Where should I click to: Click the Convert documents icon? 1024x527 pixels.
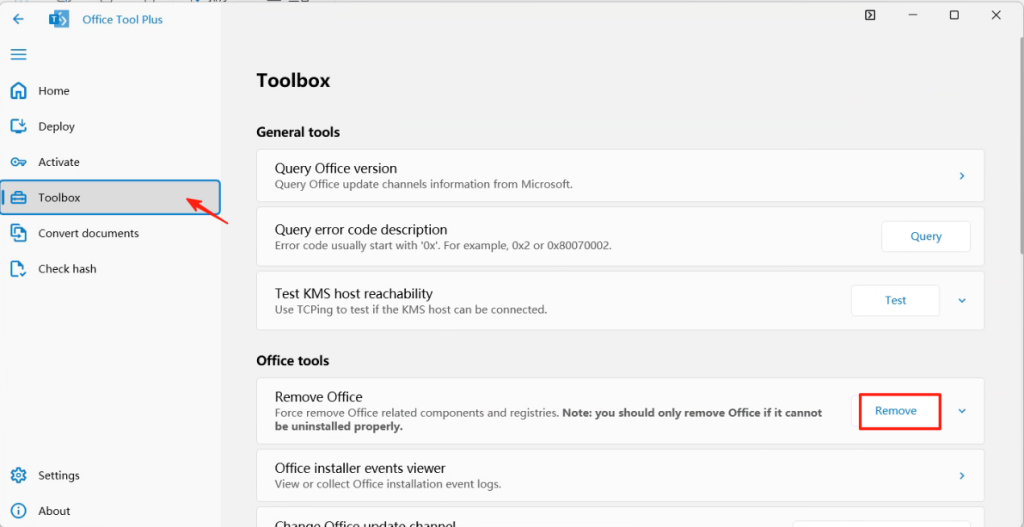pos(18,233)
